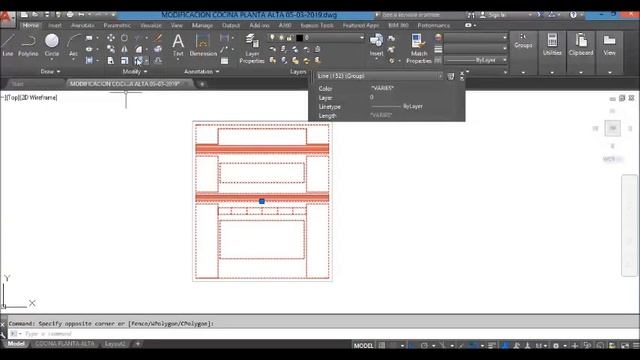Switch to the Annotate ribbon tab
640x360 pixels.
click(82, 25)
